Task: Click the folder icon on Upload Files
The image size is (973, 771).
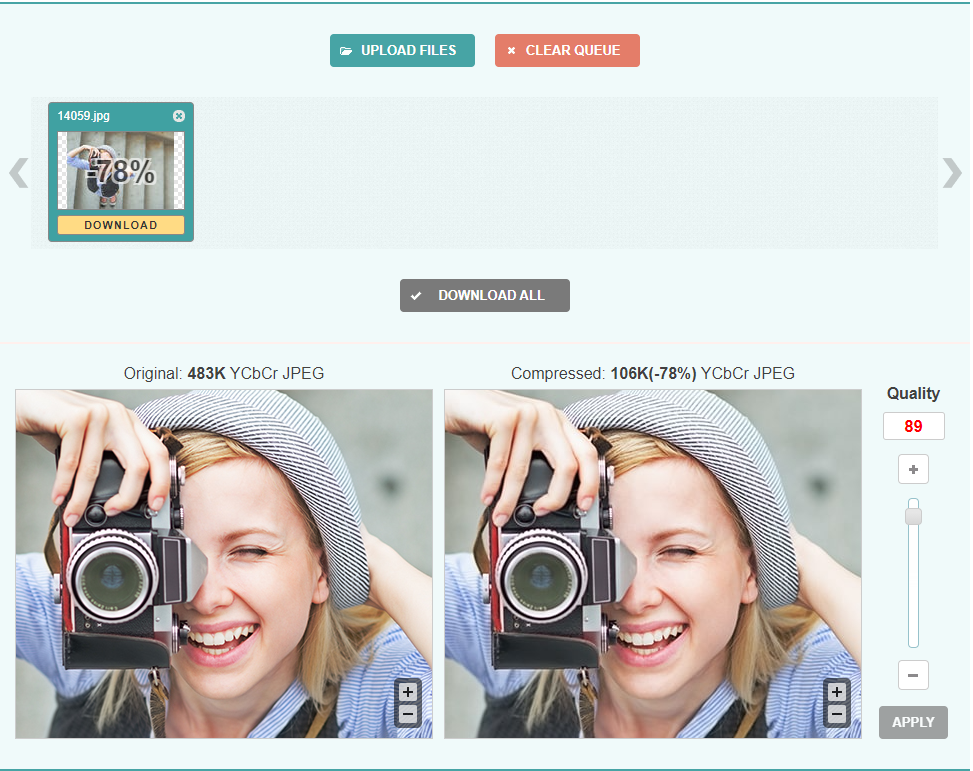Action: click(x=347, y=50)
